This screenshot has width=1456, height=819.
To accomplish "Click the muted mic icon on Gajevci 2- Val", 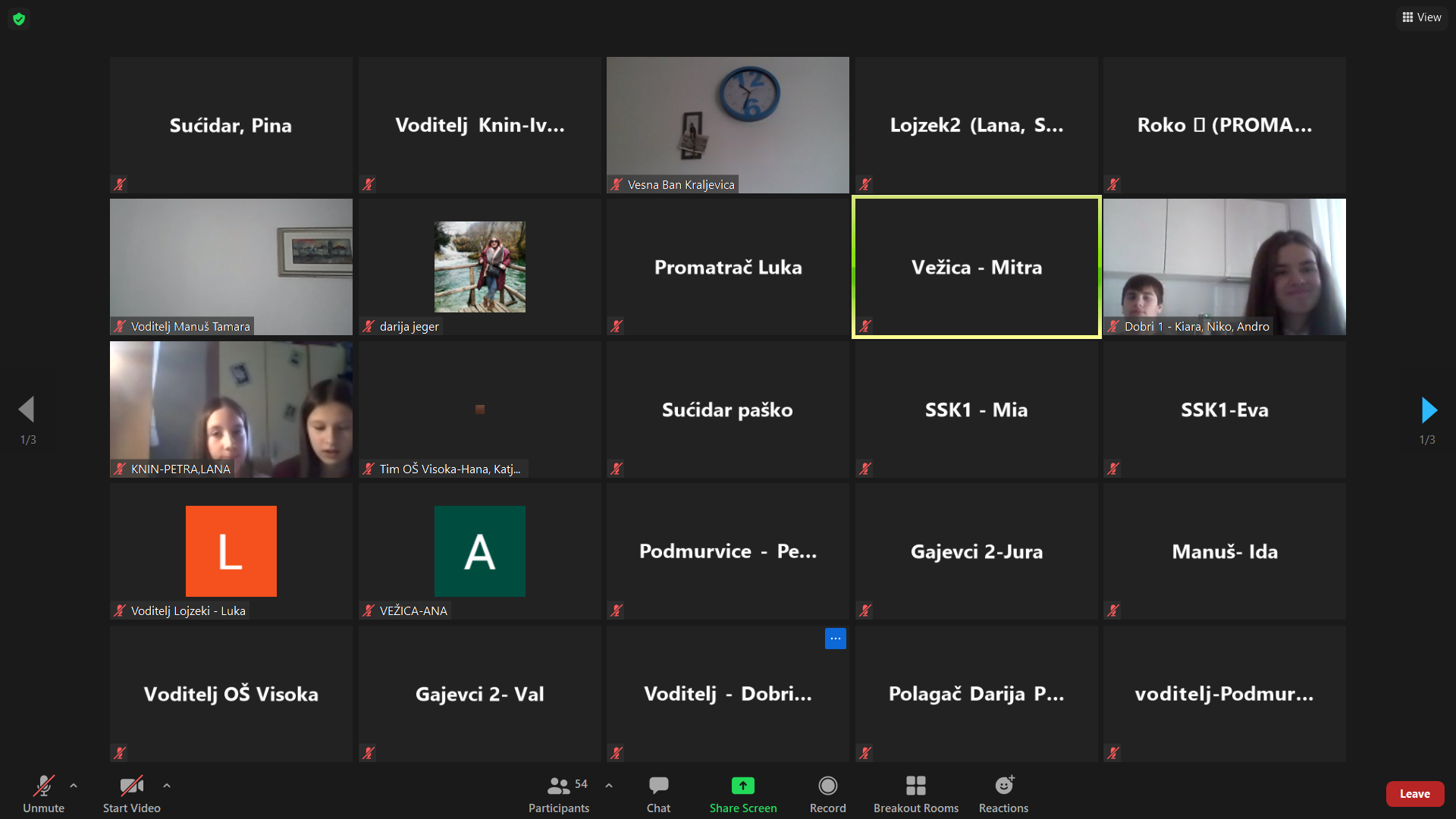I will click(369, 753).
